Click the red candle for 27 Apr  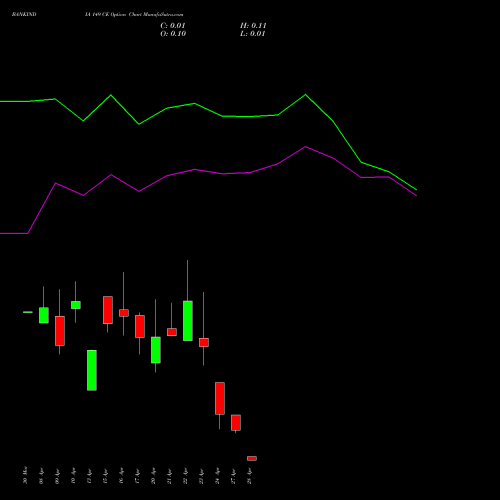click(x=236, y=423)
